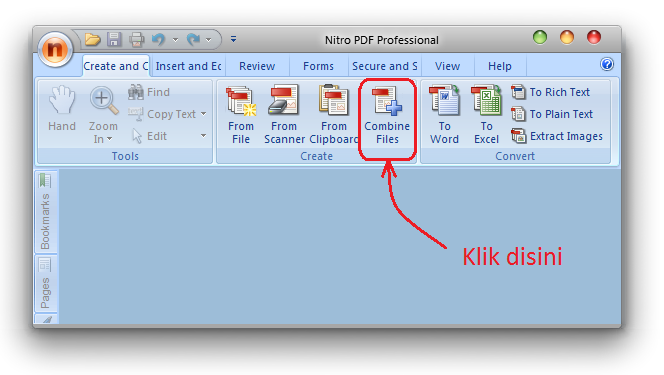Screen dimensions: 664x375
Task: Select the Hand tool
Action: click(62, 109)
